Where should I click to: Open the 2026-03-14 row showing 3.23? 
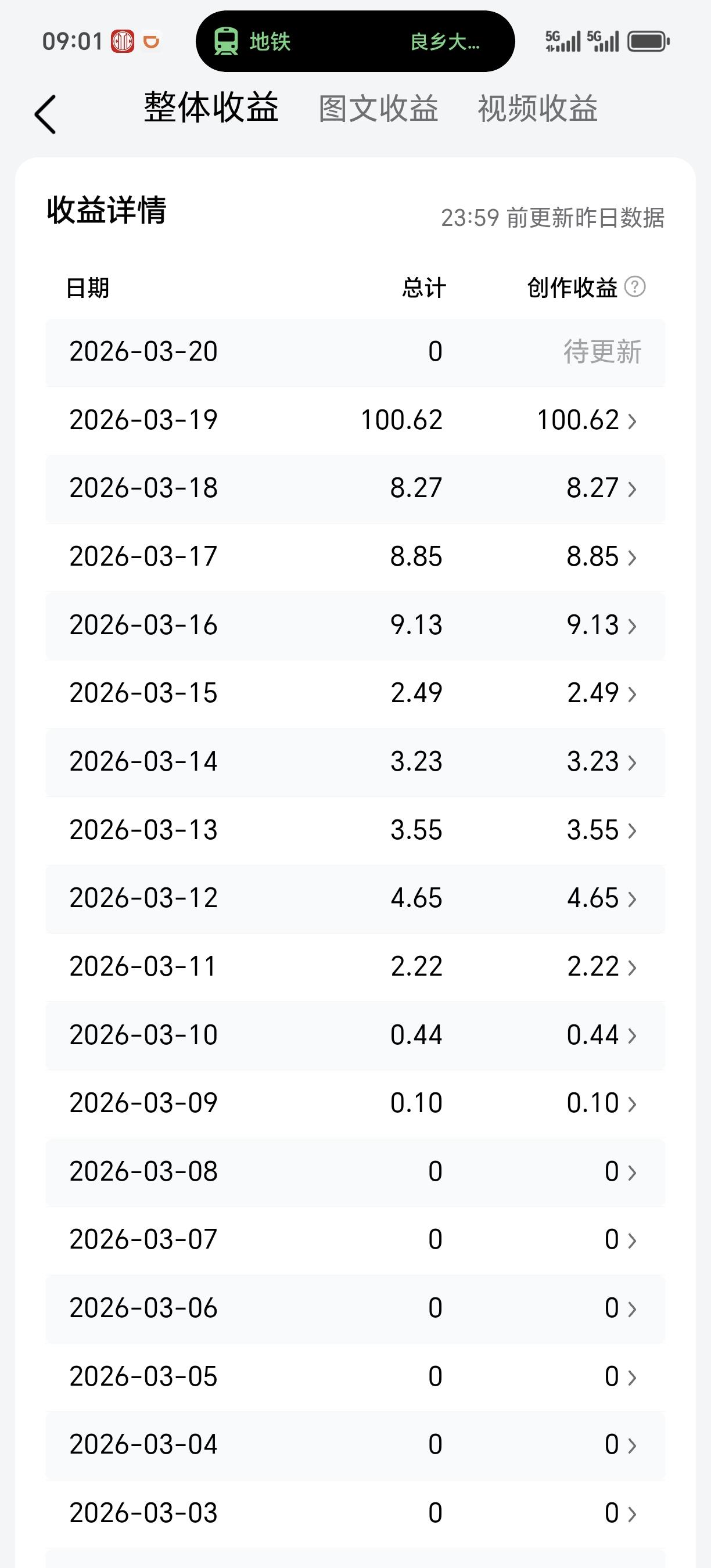point(355,761)
